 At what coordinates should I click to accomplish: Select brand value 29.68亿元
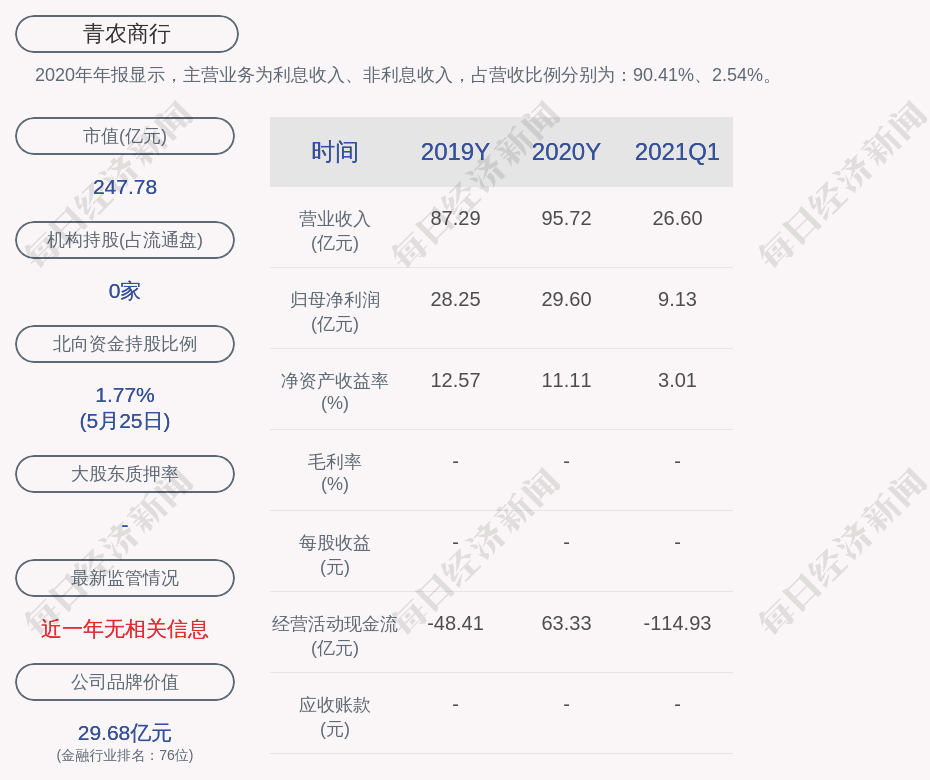coord(125,733)
